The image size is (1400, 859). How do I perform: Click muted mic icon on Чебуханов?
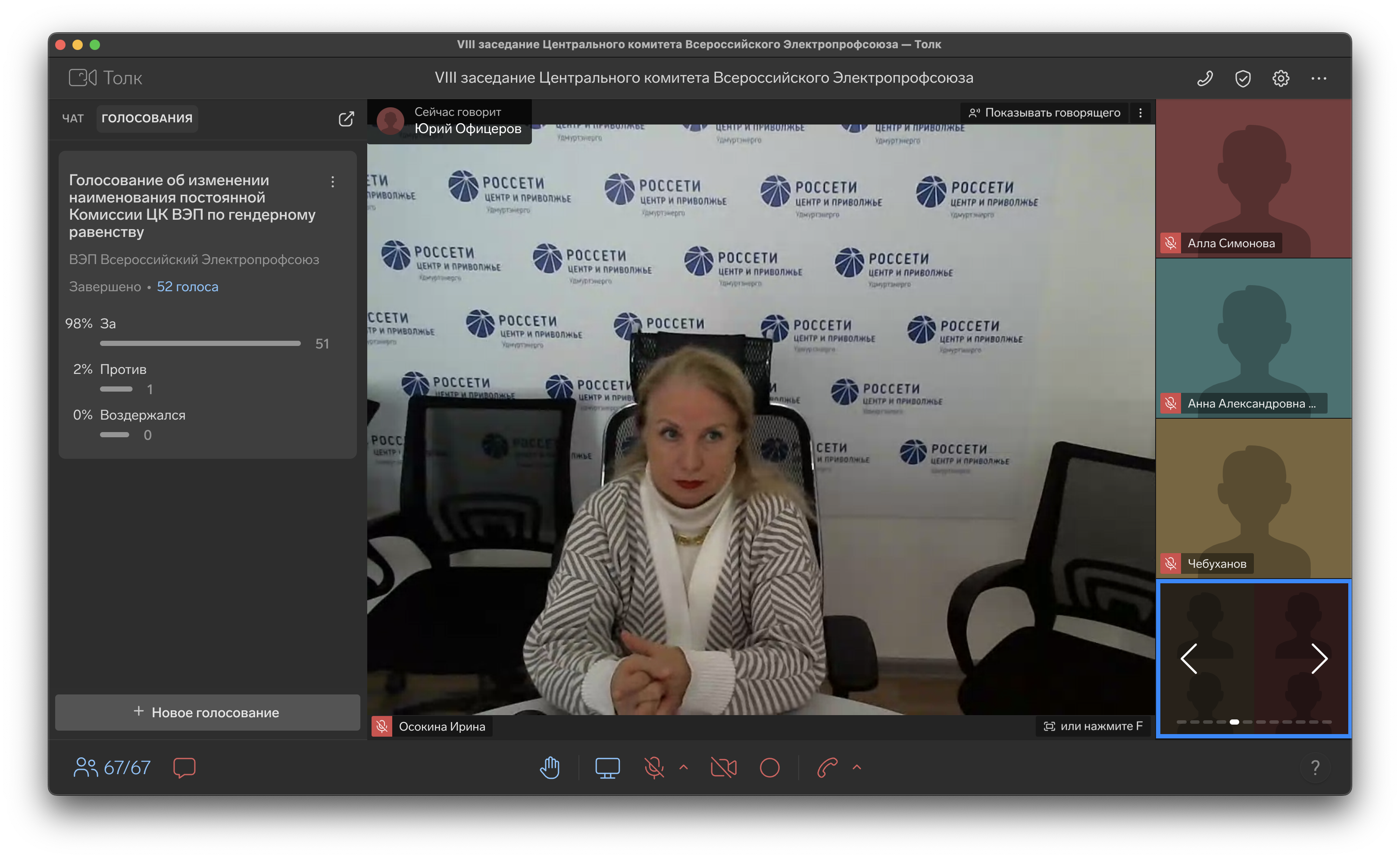coord(1170,563)
